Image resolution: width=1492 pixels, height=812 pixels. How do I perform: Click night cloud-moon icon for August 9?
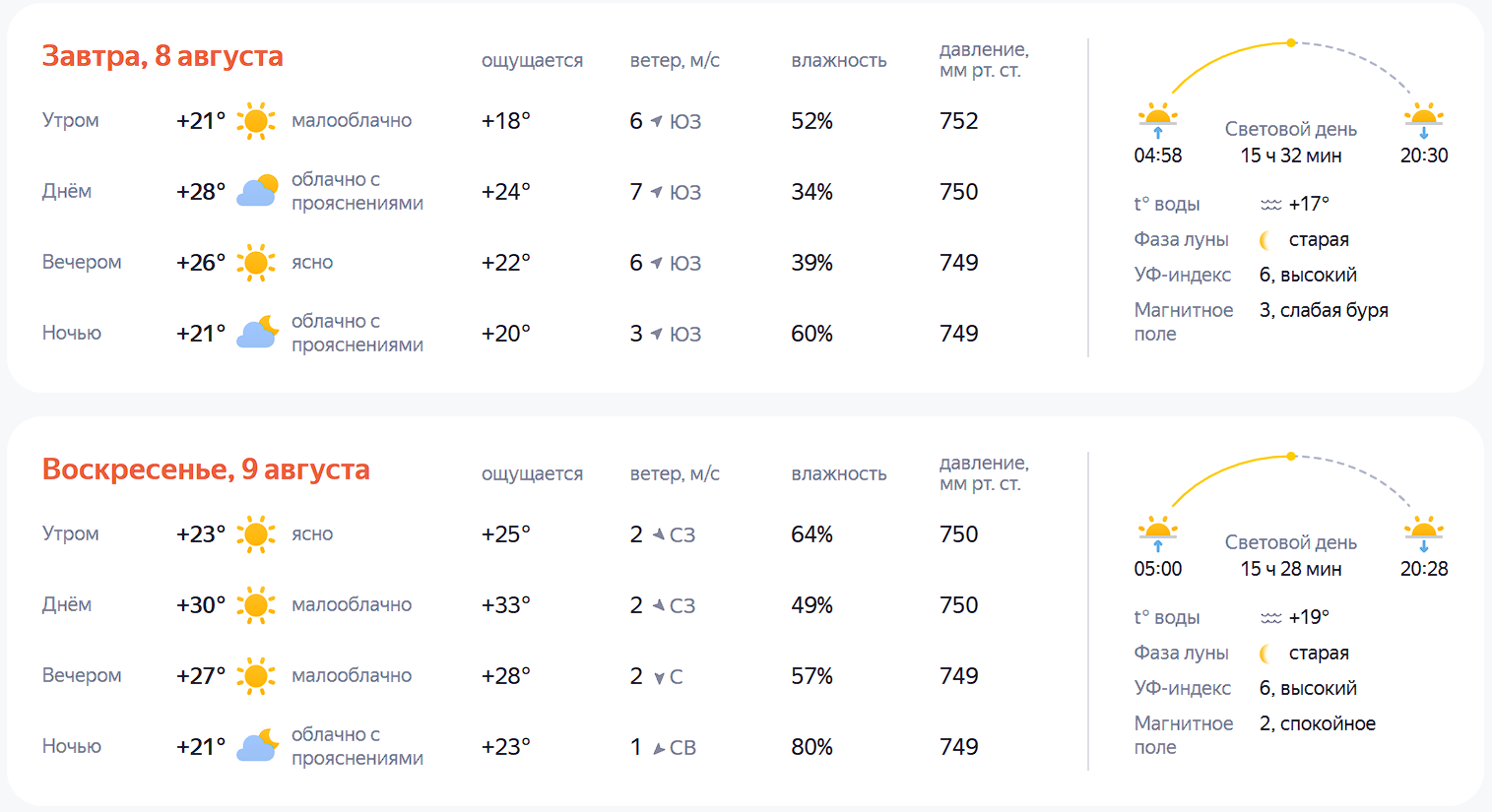[258, 746]
